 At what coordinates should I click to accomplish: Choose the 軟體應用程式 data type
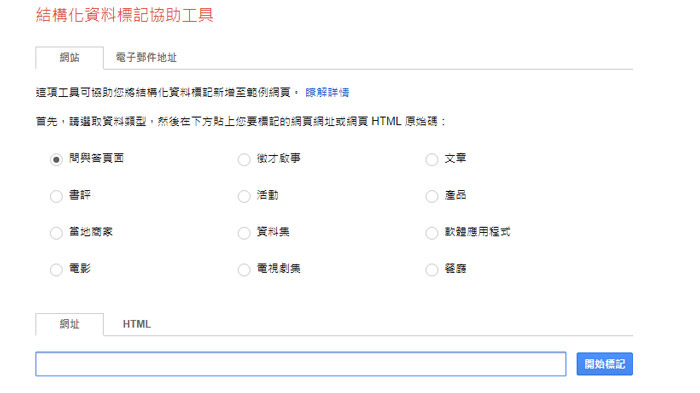pos(432,233)
